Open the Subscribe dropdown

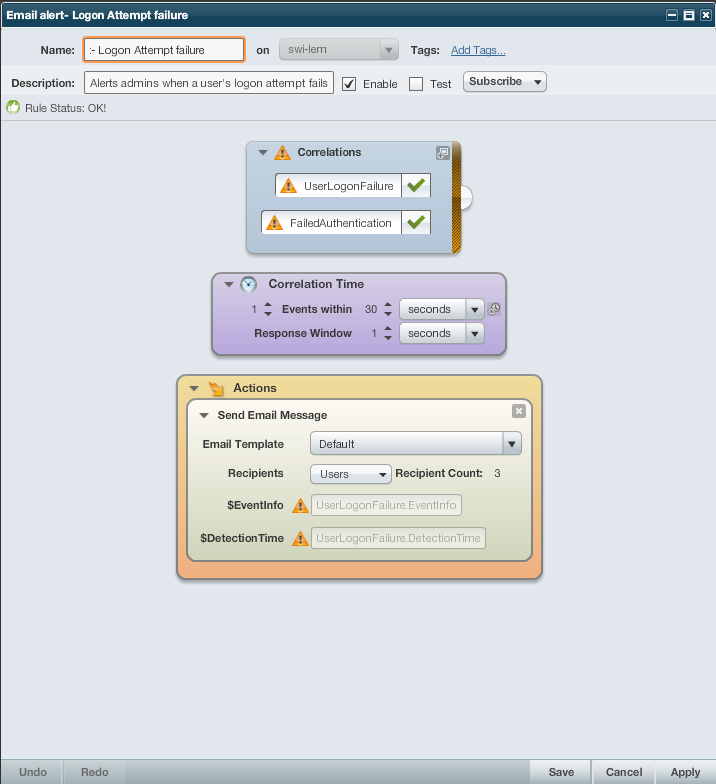coord(504,82)
